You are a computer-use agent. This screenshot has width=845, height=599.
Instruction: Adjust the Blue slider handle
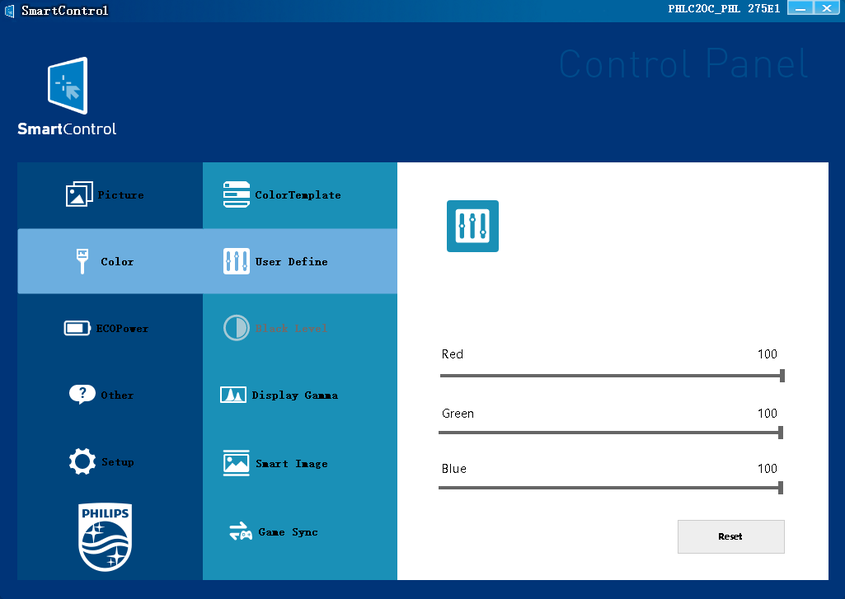(780, 487)
